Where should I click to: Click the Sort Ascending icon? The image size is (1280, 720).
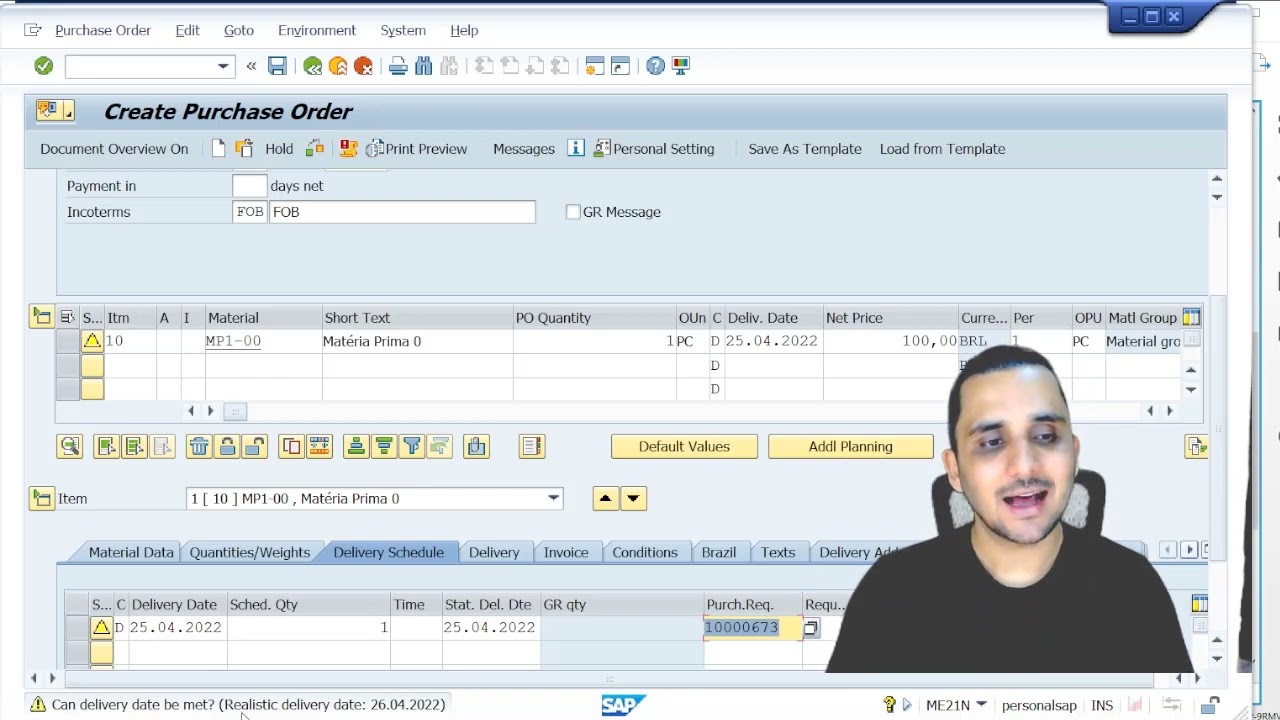356,447
